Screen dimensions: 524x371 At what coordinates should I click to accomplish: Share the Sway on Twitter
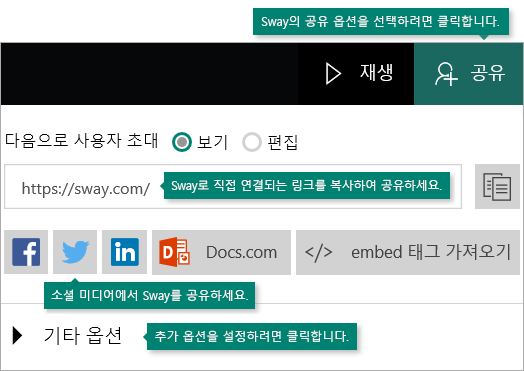[x=75, y=252]
